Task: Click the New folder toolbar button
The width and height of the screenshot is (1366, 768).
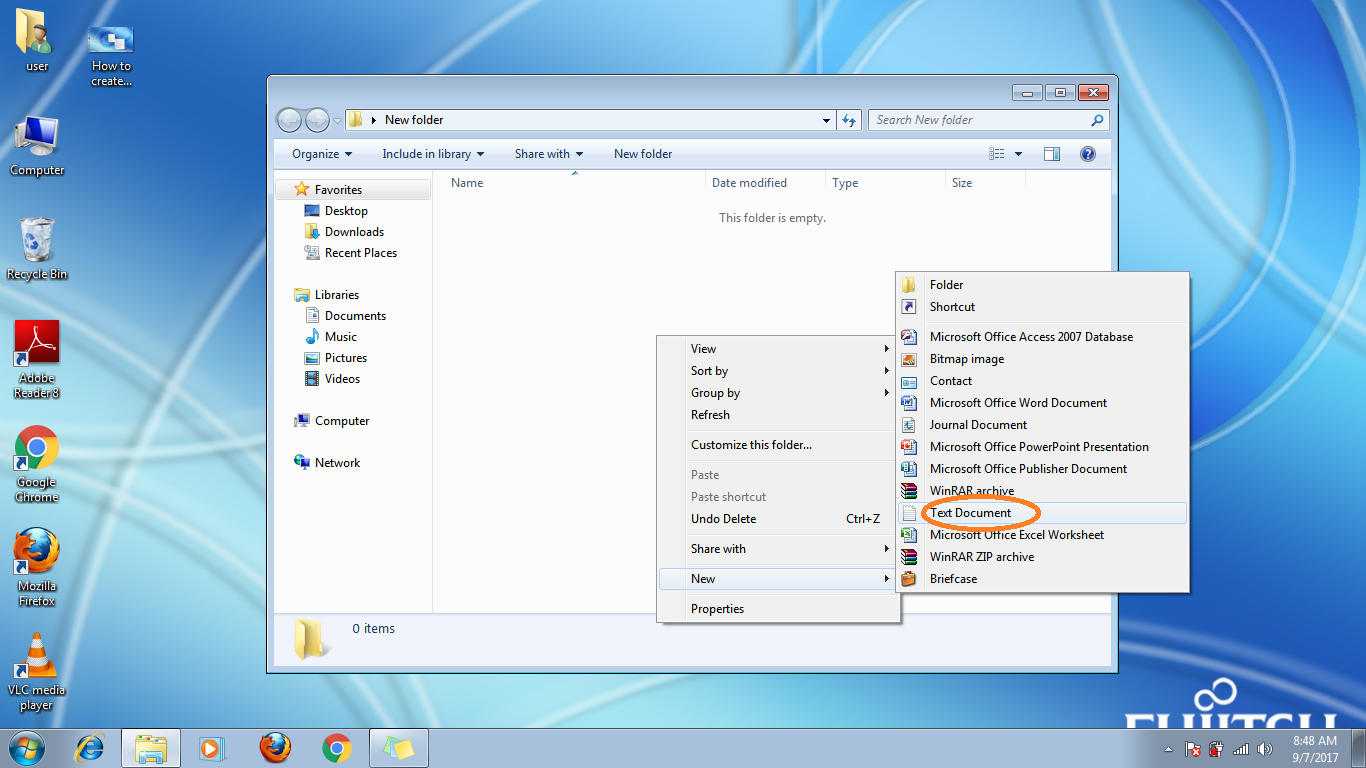Action: [643, 154]
